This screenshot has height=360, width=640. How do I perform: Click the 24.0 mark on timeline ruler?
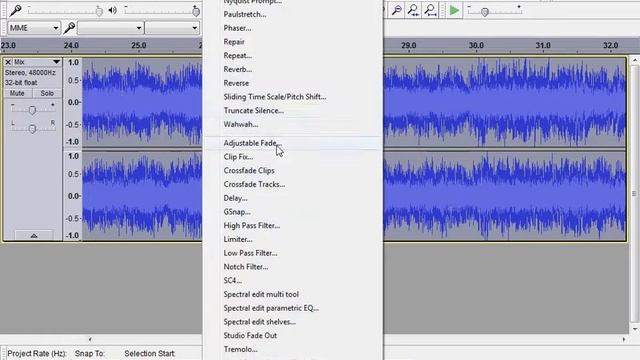[x=71, y=45]
